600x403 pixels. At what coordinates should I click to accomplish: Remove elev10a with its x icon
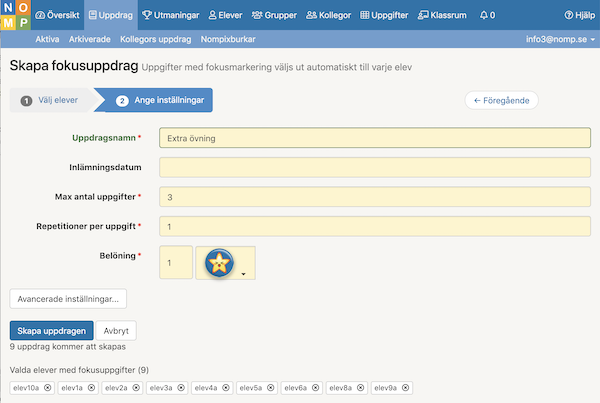[x=47, y=388]
